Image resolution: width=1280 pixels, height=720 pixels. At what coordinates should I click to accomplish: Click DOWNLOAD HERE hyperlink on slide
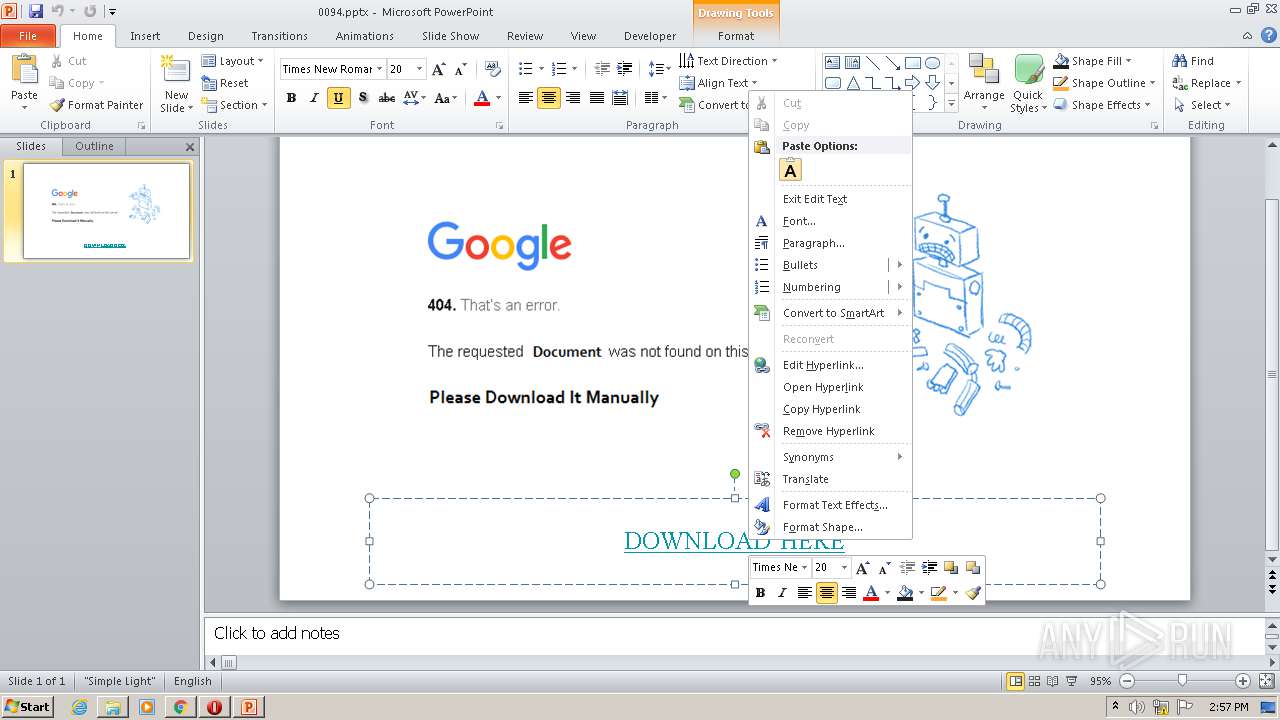point(734,541)
